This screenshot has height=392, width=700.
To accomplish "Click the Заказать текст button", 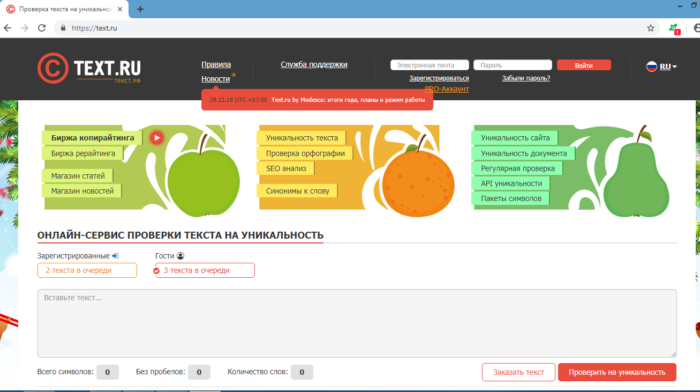I will point(518,372).
